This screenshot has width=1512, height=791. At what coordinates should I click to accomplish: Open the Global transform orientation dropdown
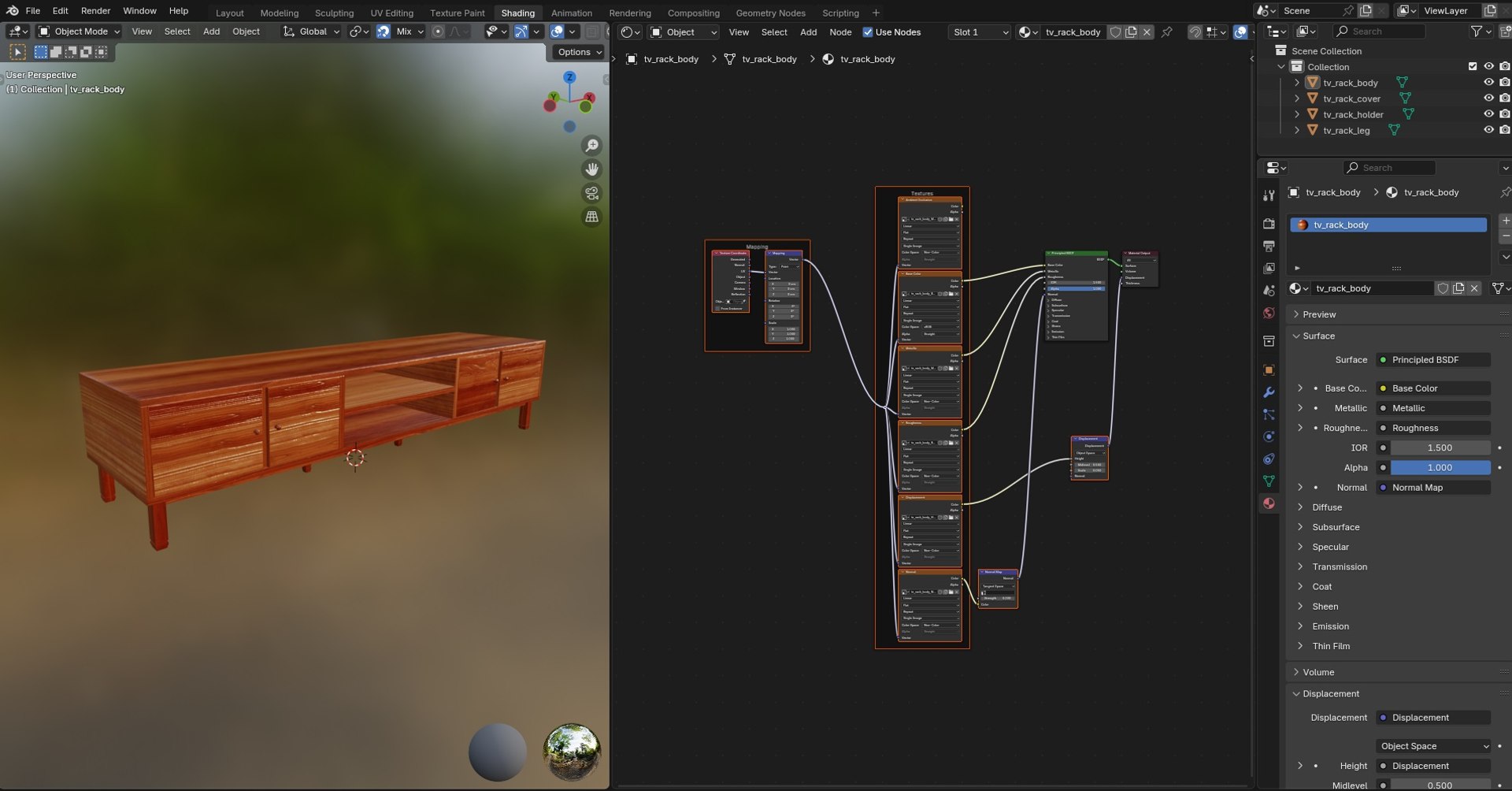pos(312,32)
